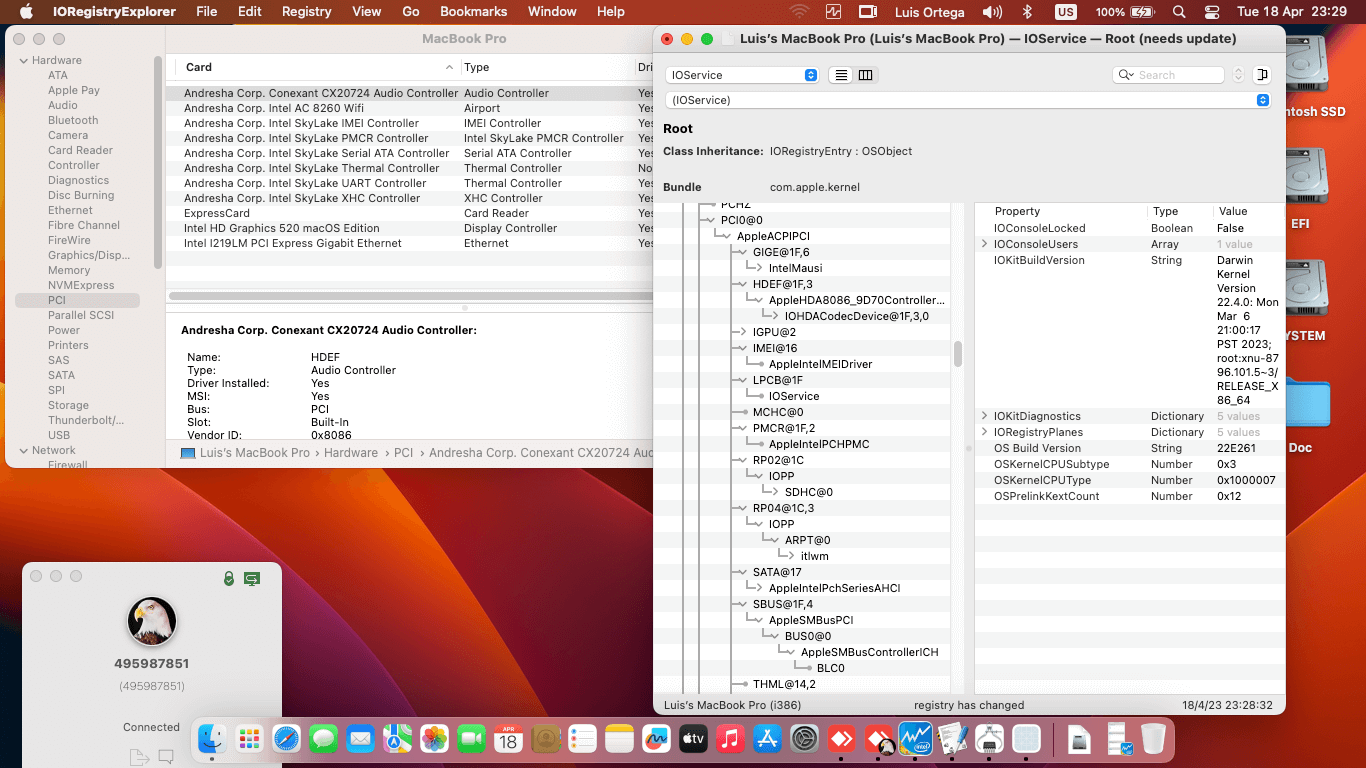Viewport: 1366px width, 768px height.
Task: Toggle the IORegistryExplorer side panel button
Action: 1262,75
